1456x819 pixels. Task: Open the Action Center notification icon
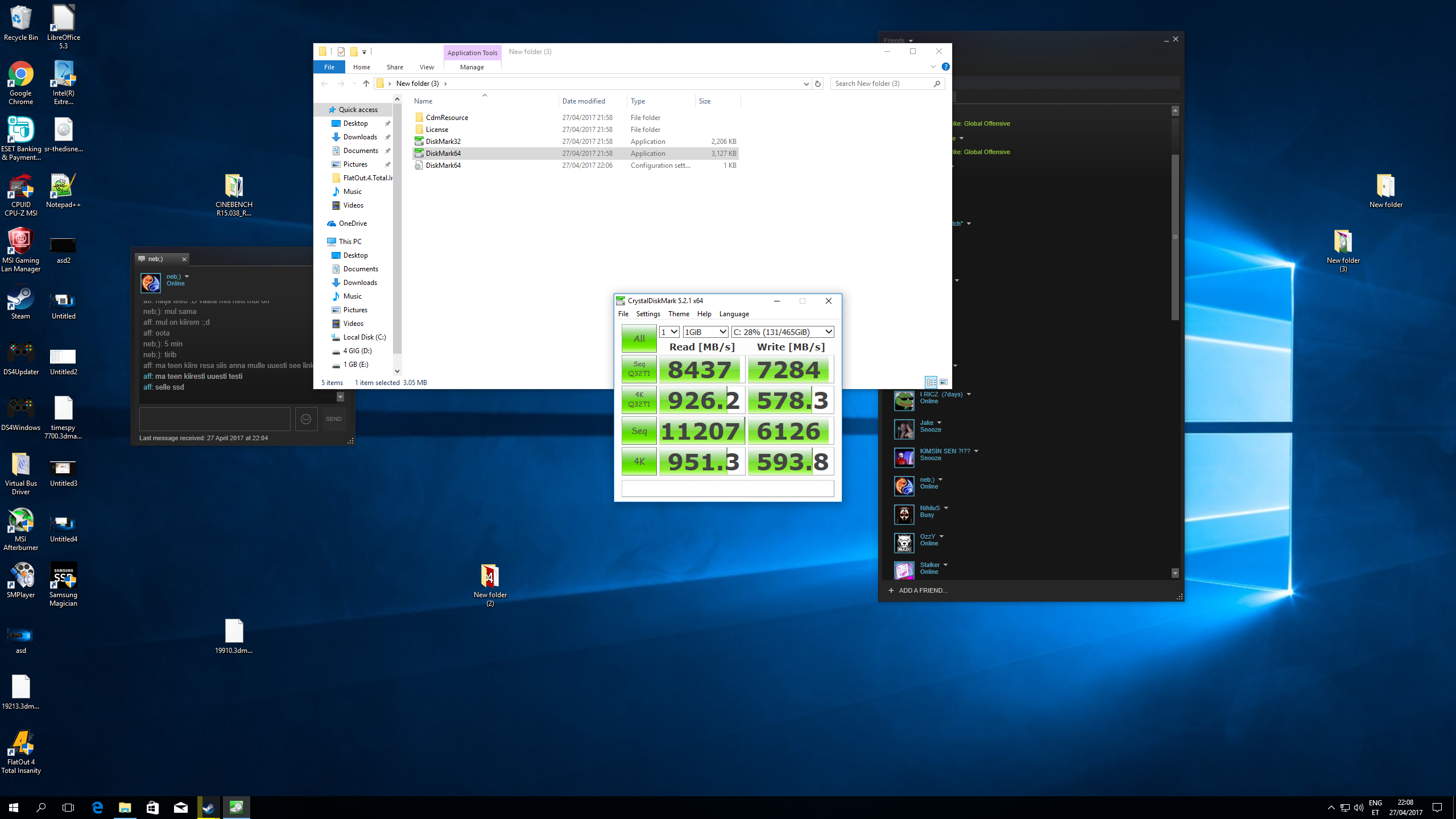click(1437, 808)
